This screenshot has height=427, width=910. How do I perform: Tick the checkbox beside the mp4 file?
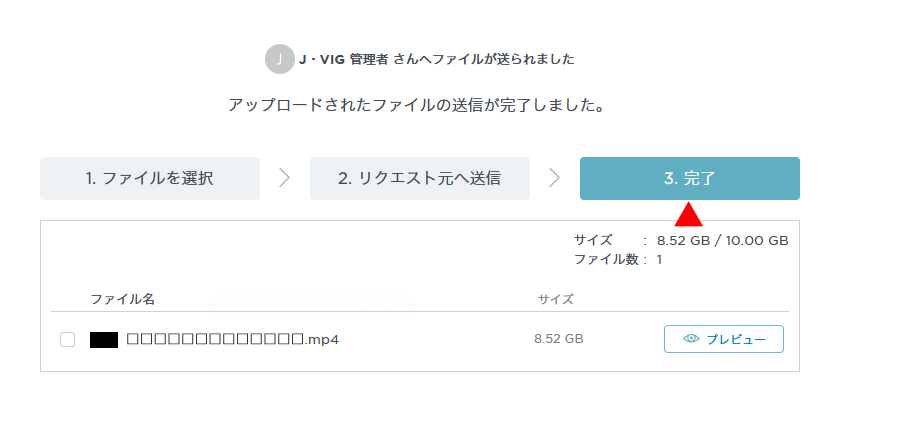pos(67,339)
